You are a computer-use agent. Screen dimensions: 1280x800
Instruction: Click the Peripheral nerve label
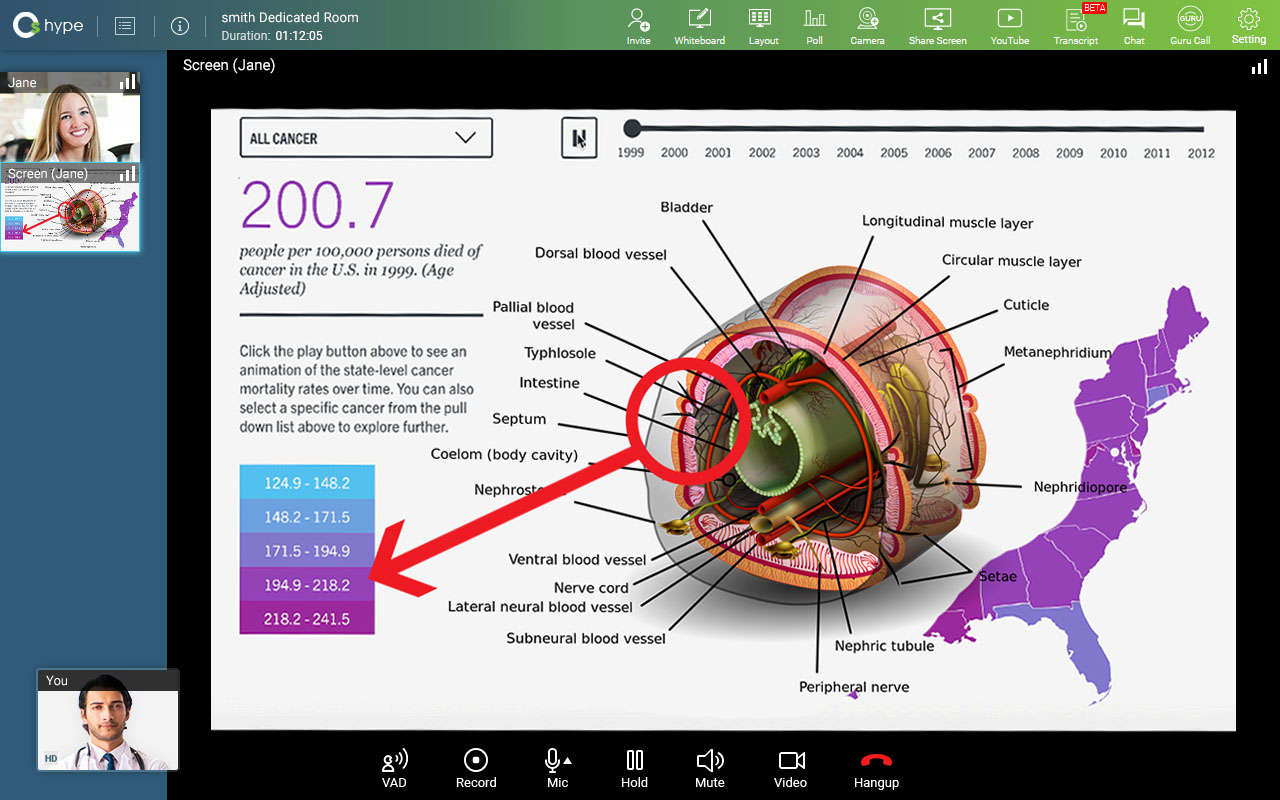[854, 687]
